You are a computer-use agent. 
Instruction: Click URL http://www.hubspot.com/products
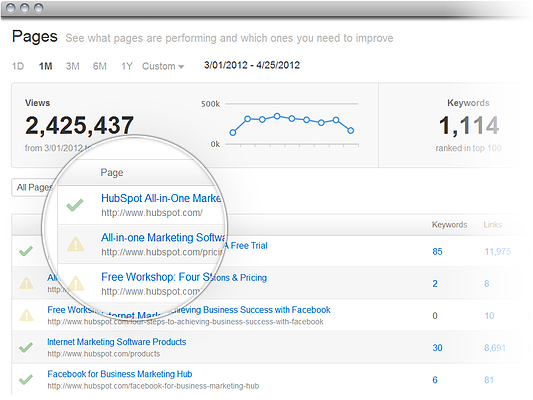[104, 354]
